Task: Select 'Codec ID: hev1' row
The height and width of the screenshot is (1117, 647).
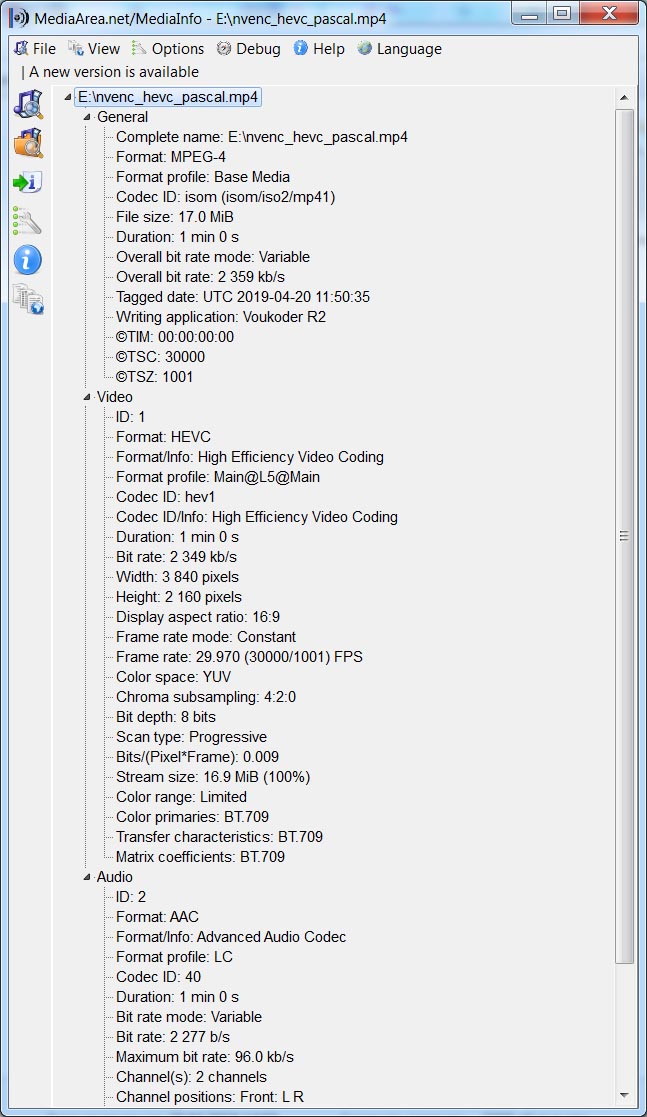Action: tap(165, 497)
